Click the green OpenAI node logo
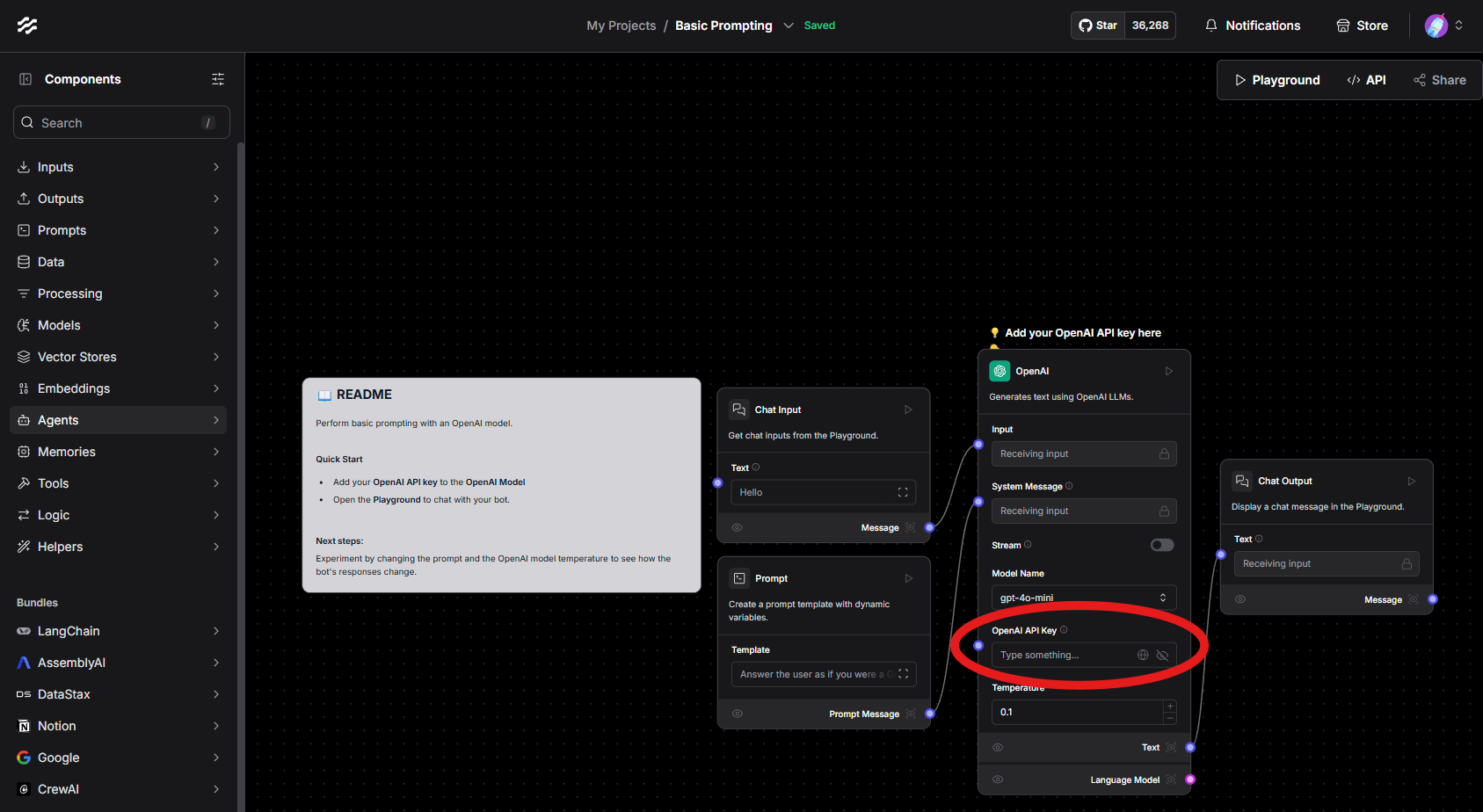The height and width of the screenshot is (812, 1483). pyautogui.click(x=1000, y=371)
